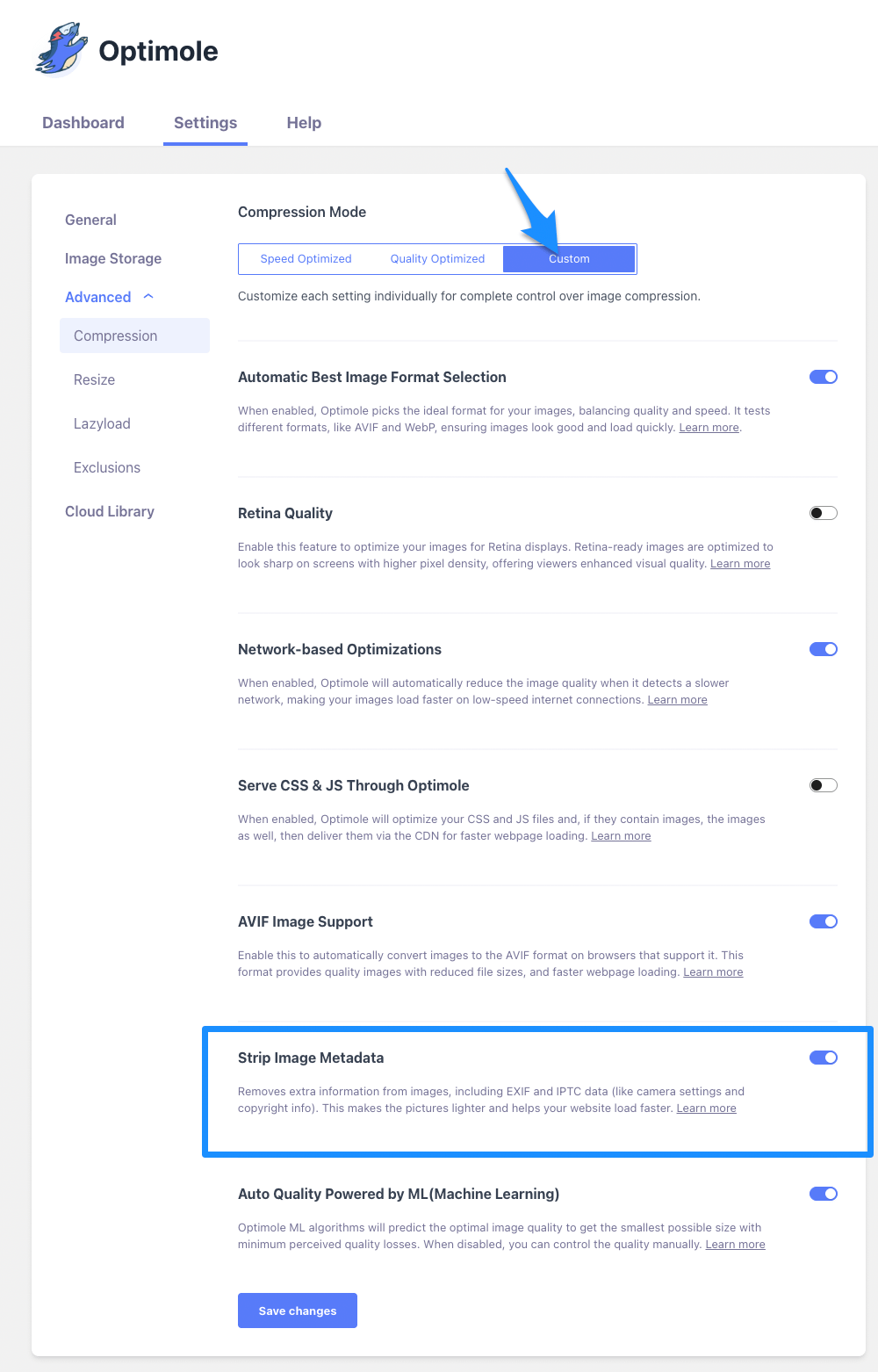Choose Quality Optimized compression mode
Screen dimensions: 878x1372
click(x=437, y=259)
